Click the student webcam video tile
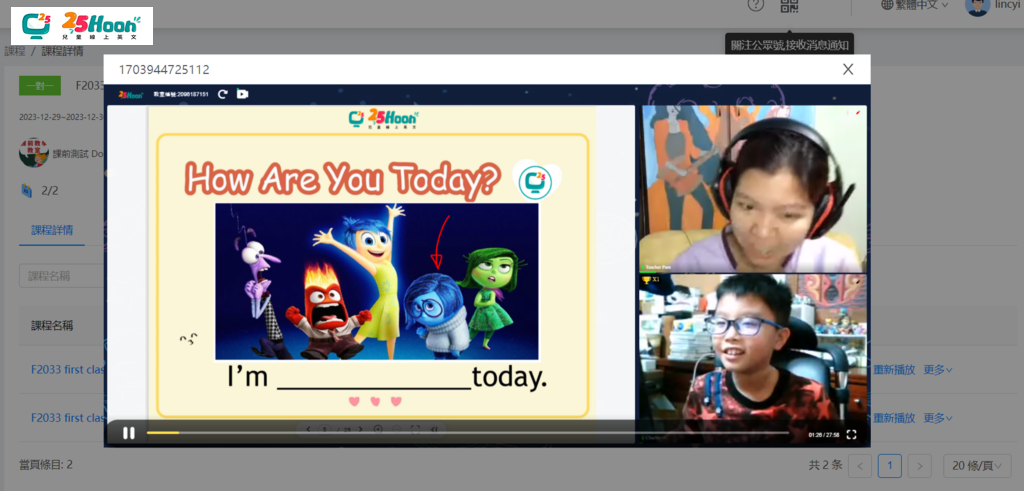1024x491 pixels. click(x=752, y=358)
